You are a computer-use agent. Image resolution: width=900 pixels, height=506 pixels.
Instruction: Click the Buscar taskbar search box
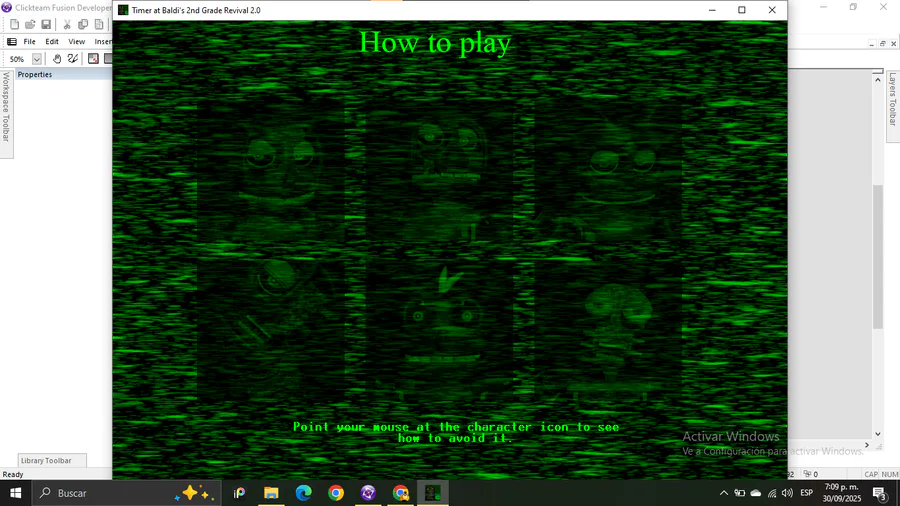(126, 493)
